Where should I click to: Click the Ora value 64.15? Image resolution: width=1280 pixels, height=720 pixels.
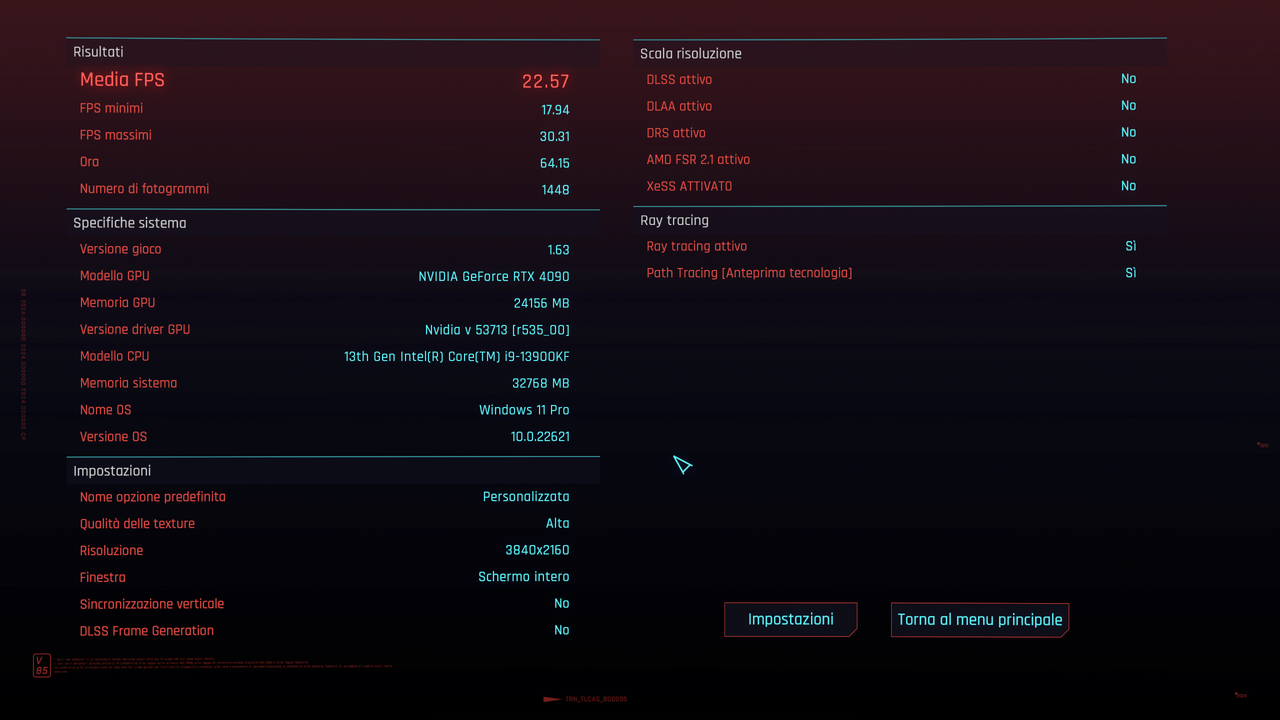tap(555, 163)
